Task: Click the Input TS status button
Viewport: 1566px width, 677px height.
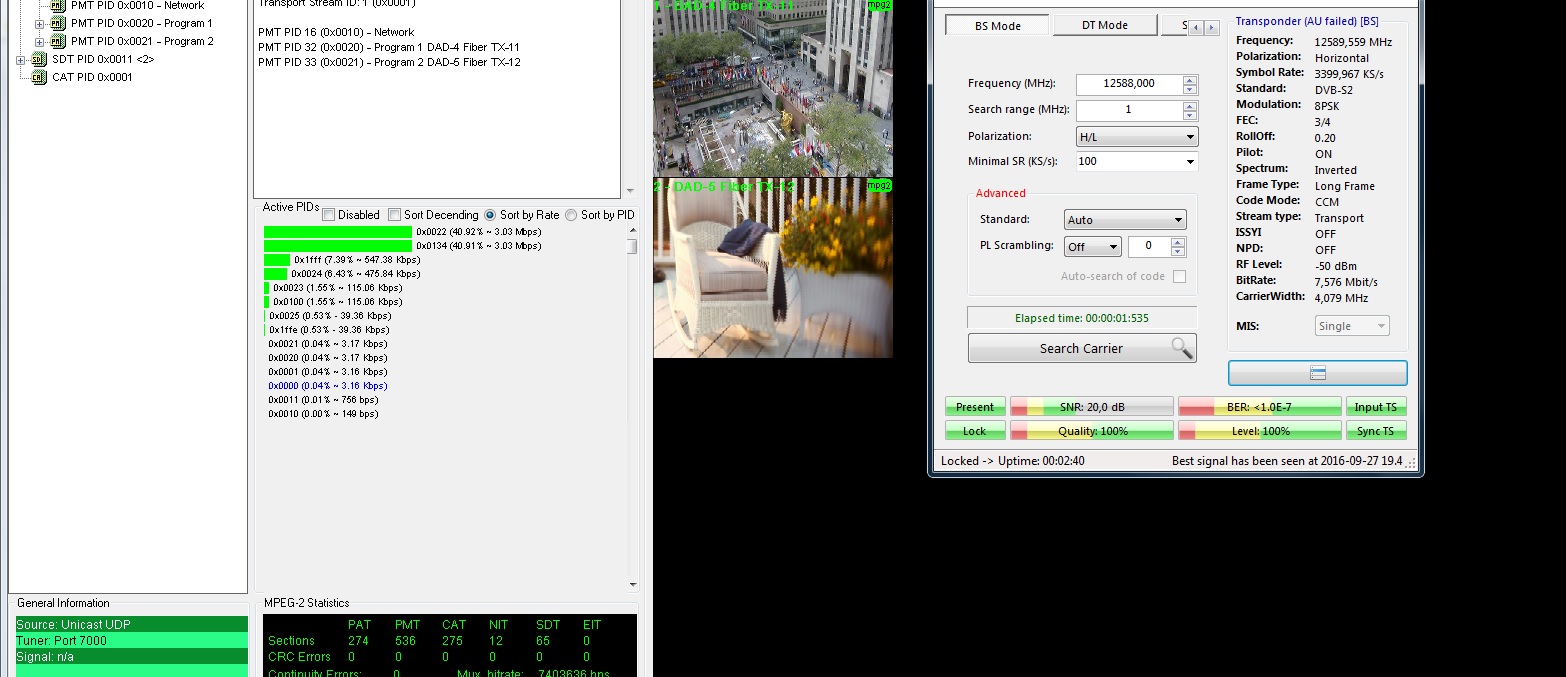Action: tap(1376, 407)
